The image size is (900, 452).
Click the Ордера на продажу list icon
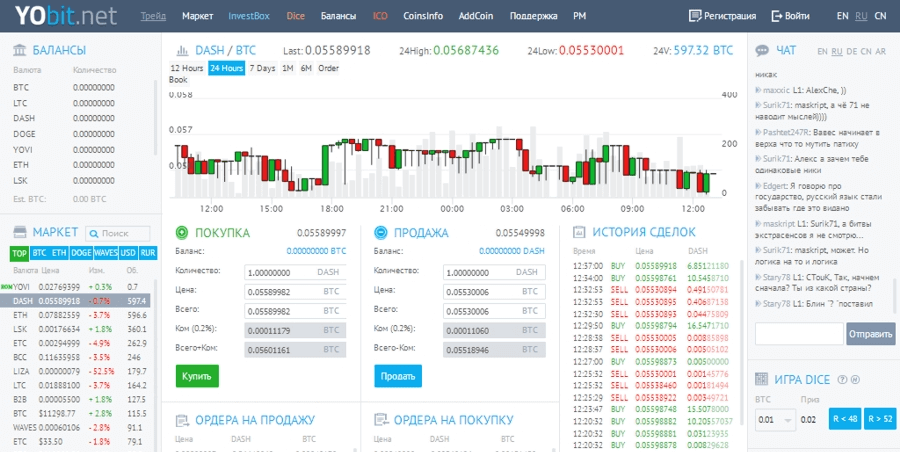pos(181,420)
